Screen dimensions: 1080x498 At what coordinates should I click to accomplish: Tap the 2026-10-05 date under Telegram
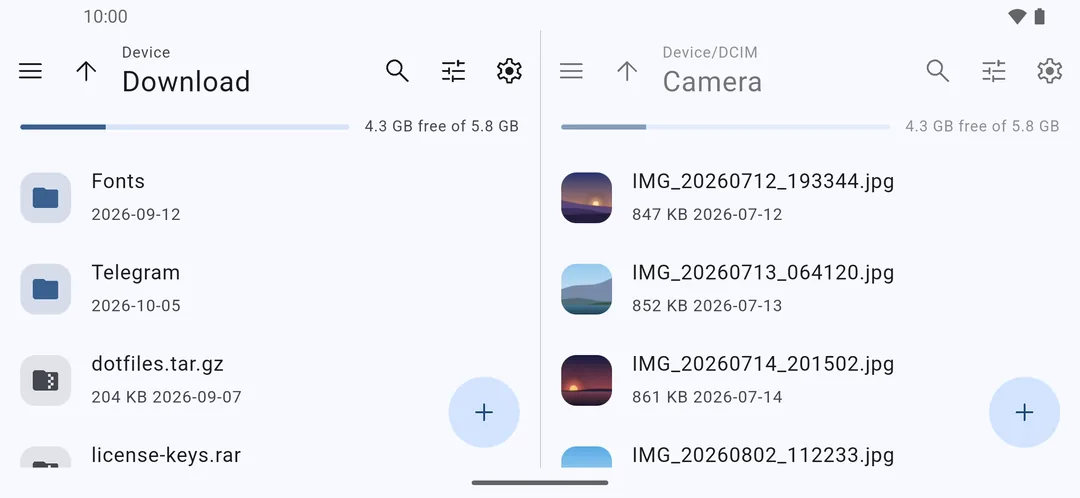[136, 306]
